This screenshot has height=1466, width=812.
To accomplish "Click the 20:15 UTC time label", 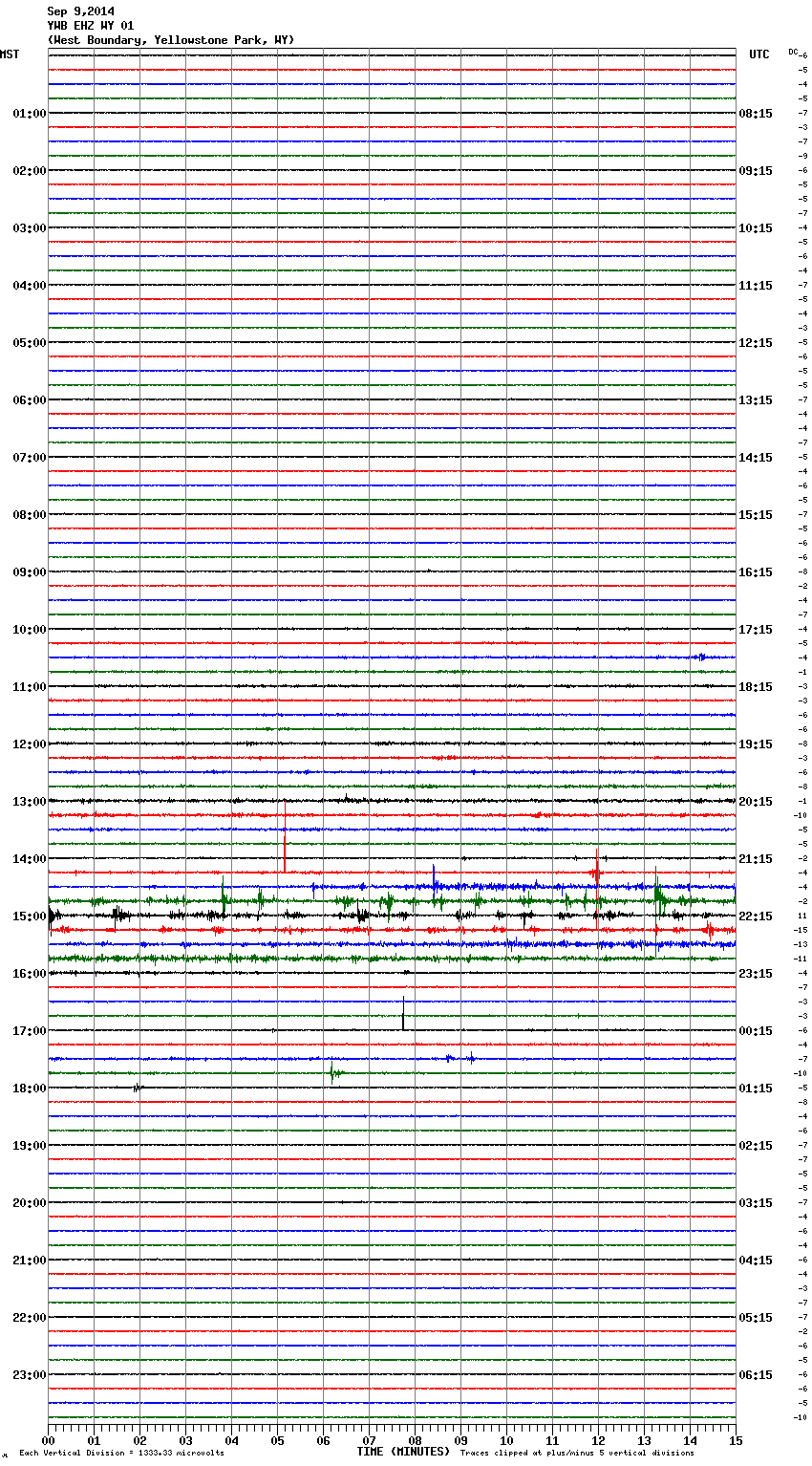I will click(756, 802).
